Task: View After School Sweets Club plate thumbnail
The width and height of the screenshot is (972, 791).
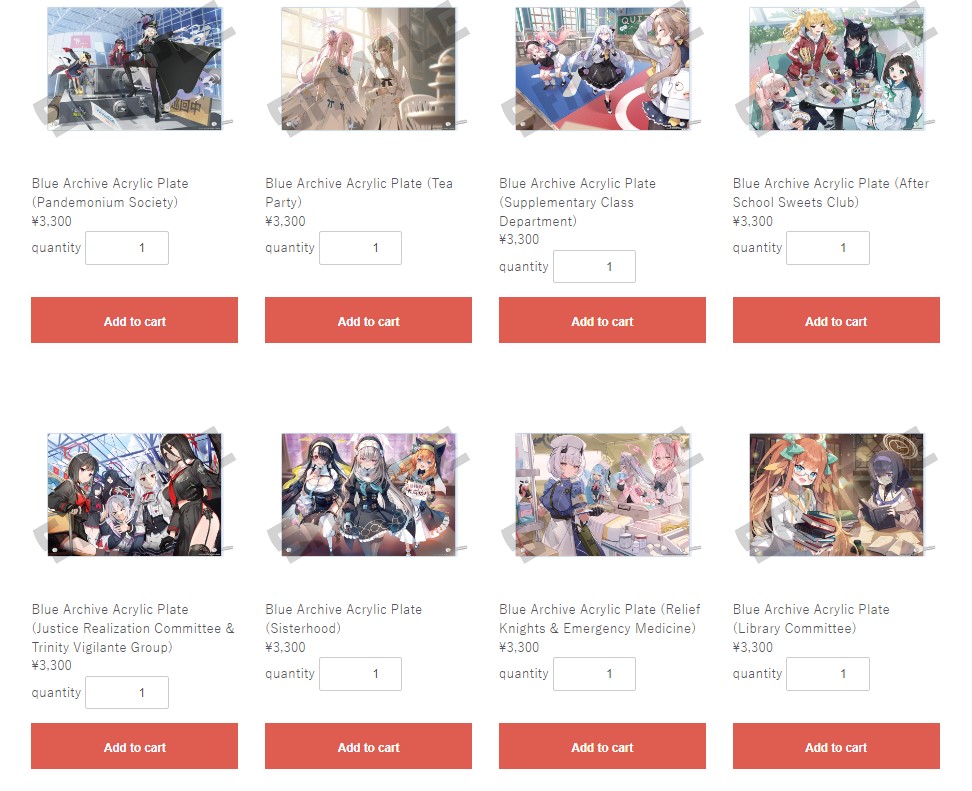Action: click(836, 69)
